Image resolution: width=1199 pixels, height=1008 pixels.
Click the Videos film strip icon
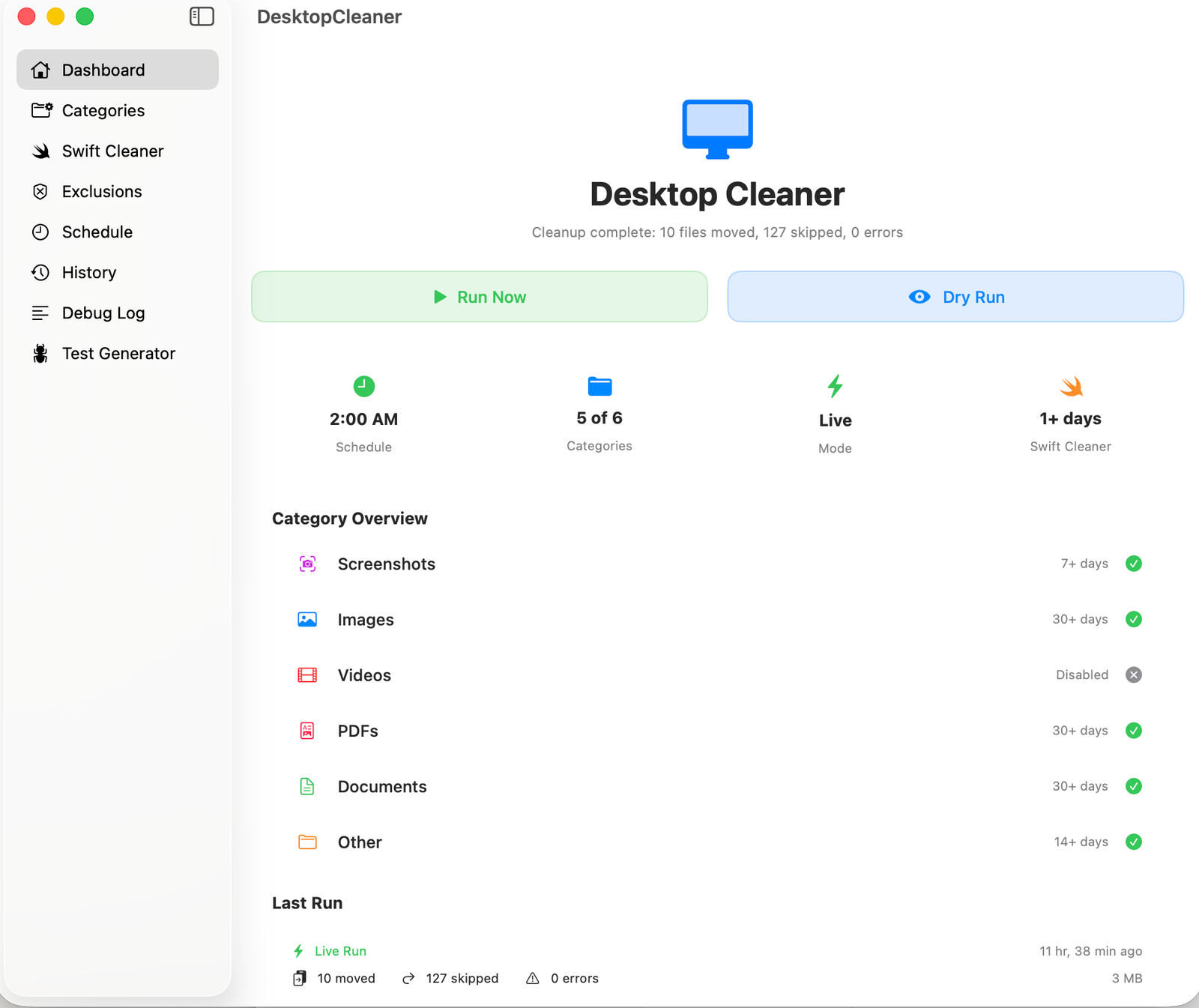click(306, 674)
